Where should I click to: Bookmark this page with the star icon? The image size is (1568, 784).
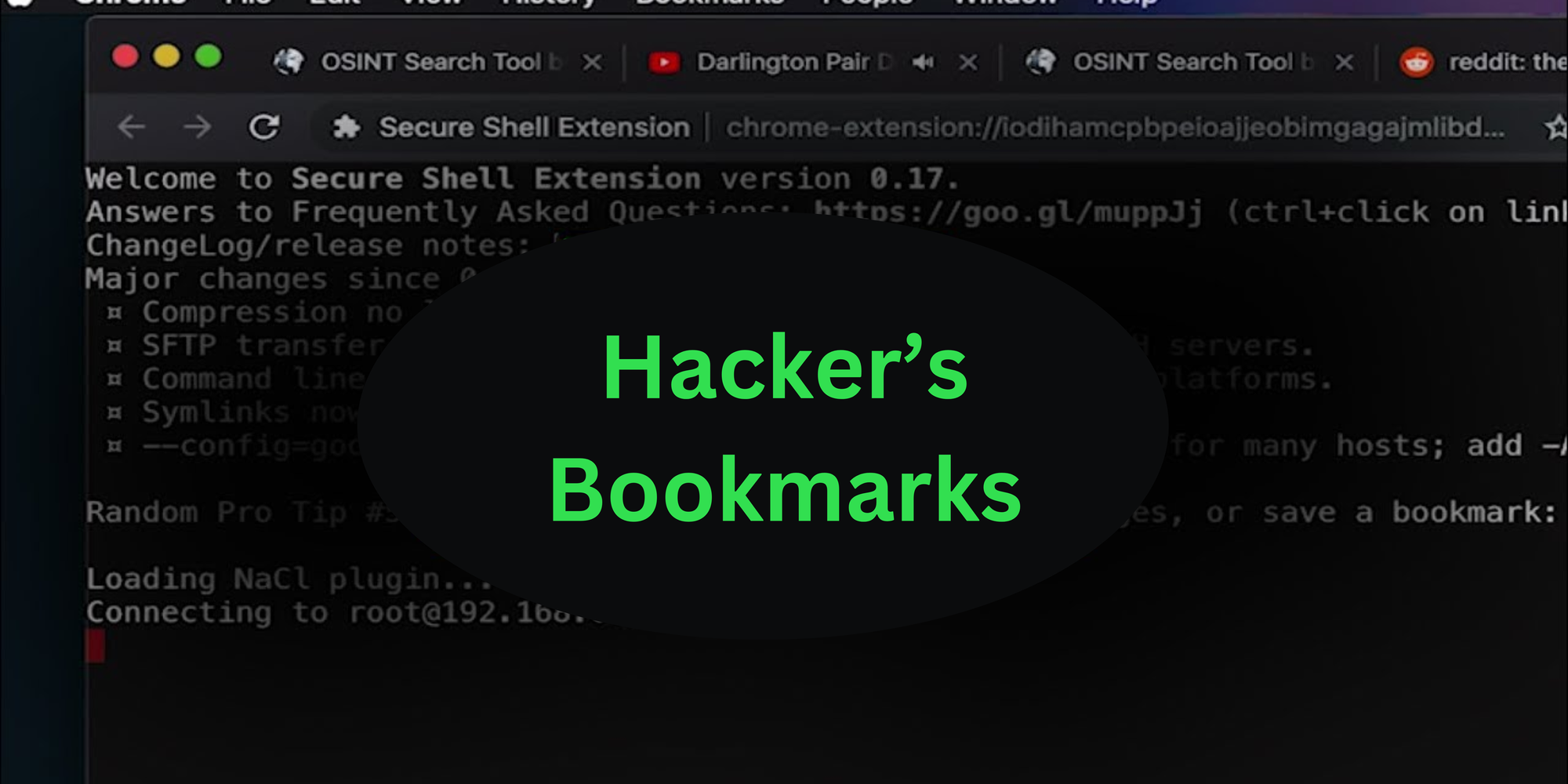click(x=1557, y=126)
